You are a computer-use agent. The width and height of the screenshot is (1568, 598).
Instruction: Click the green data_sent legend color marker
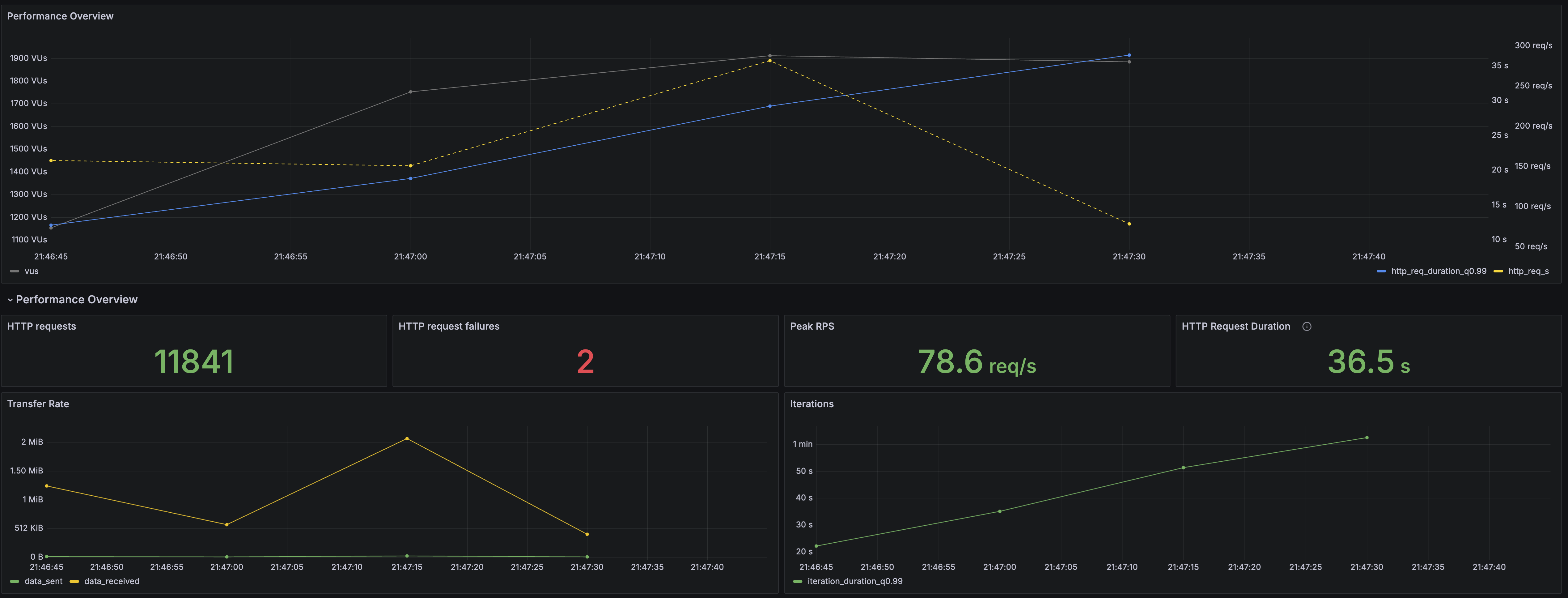click(x=15, y=582)
